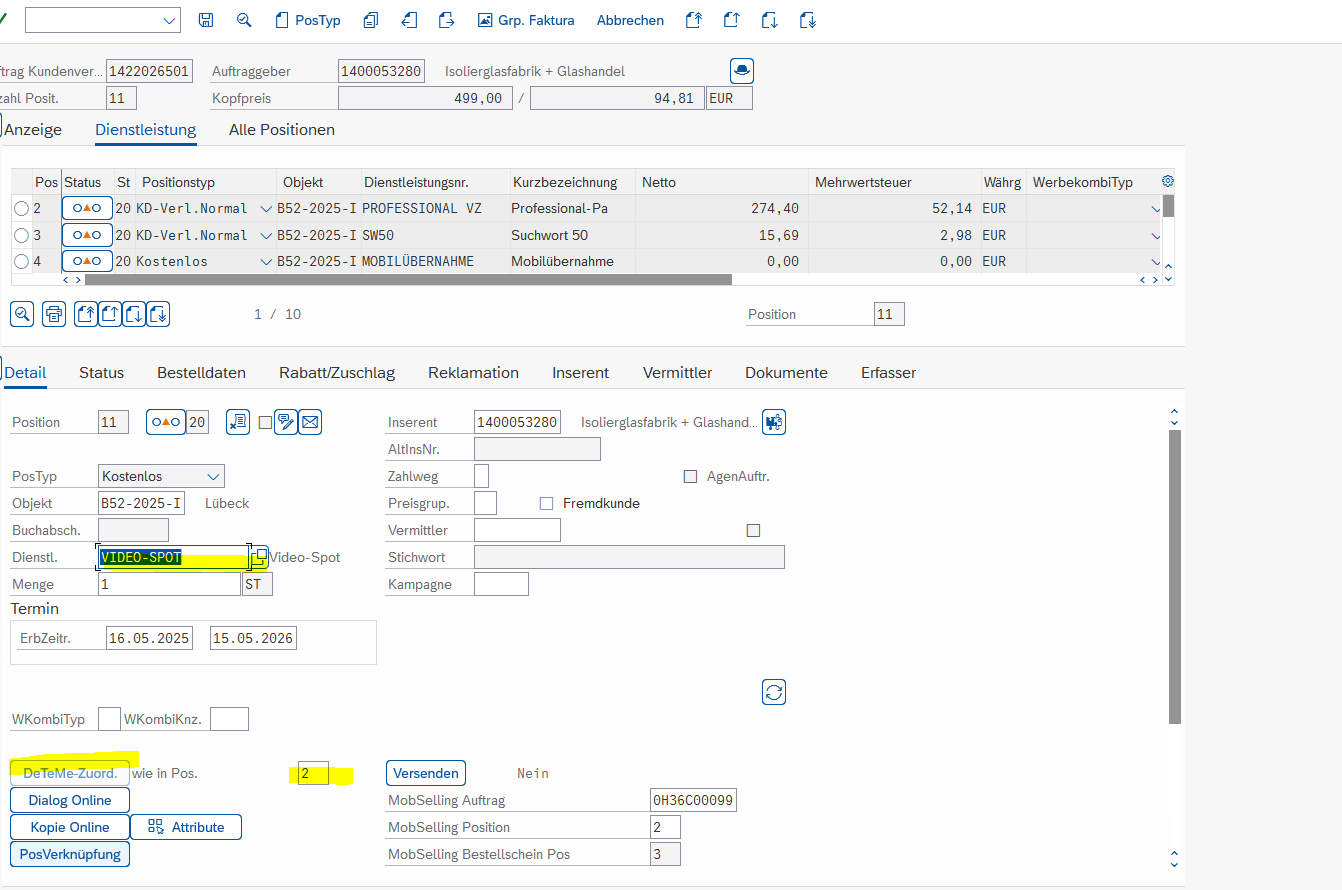
Task: Click the table's horizontal scrollbar
Action: pos(408,280)
